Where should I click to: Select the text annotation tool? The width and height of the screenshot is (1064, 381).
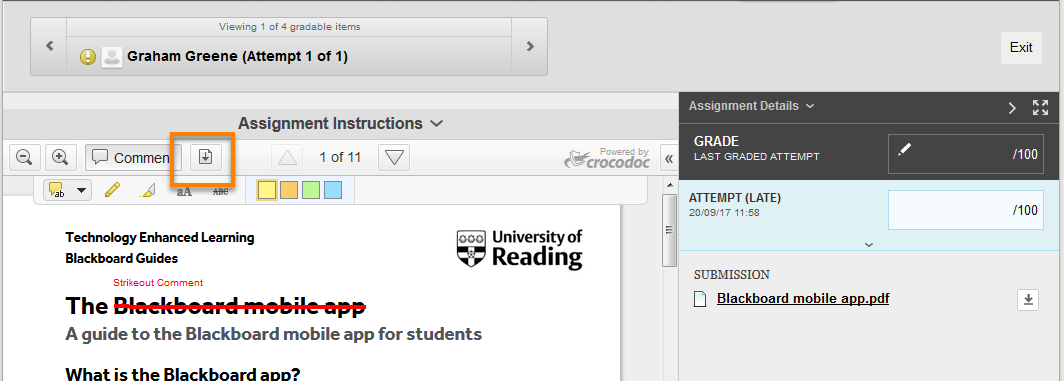(184, 192)
